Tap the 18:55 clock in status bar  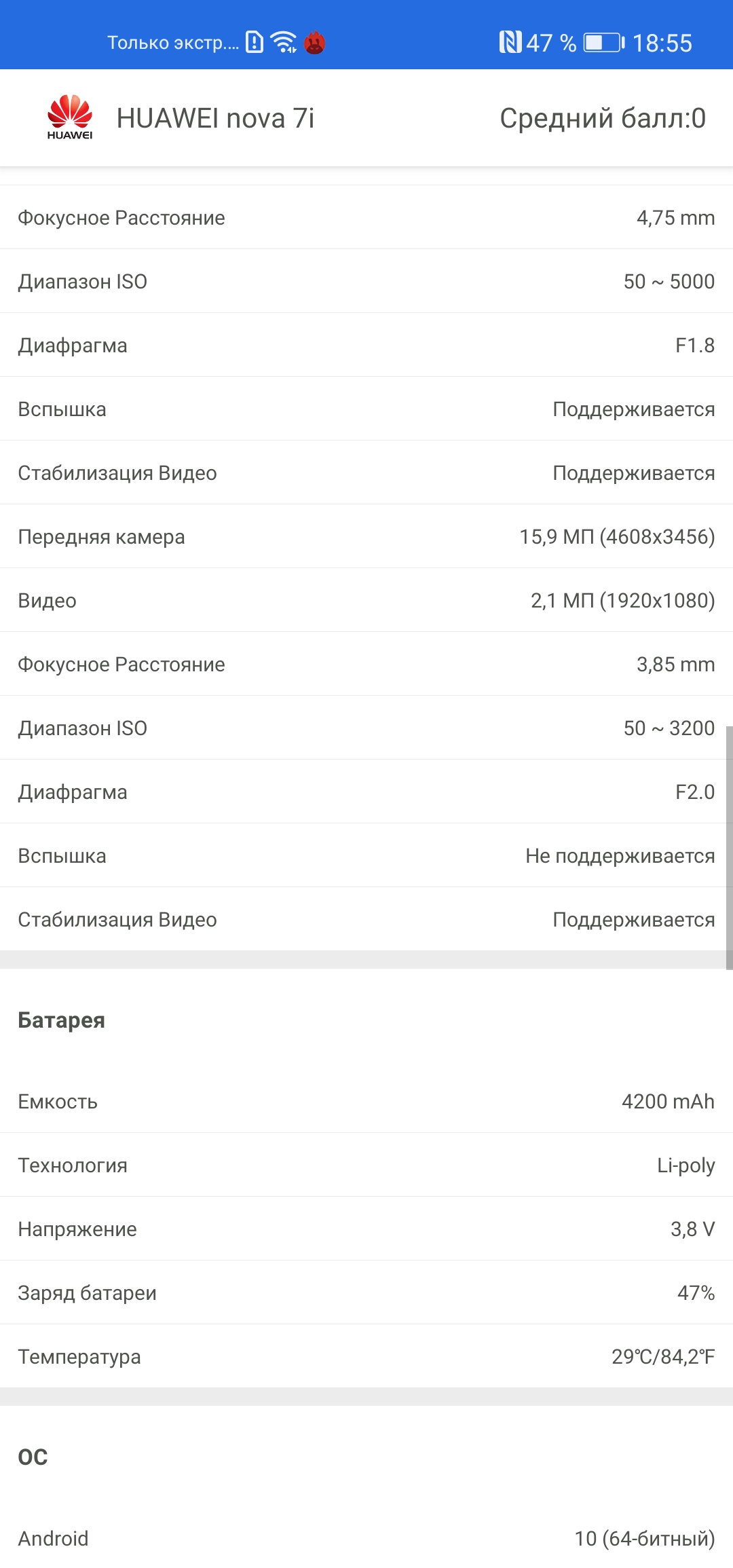[662, 43]
